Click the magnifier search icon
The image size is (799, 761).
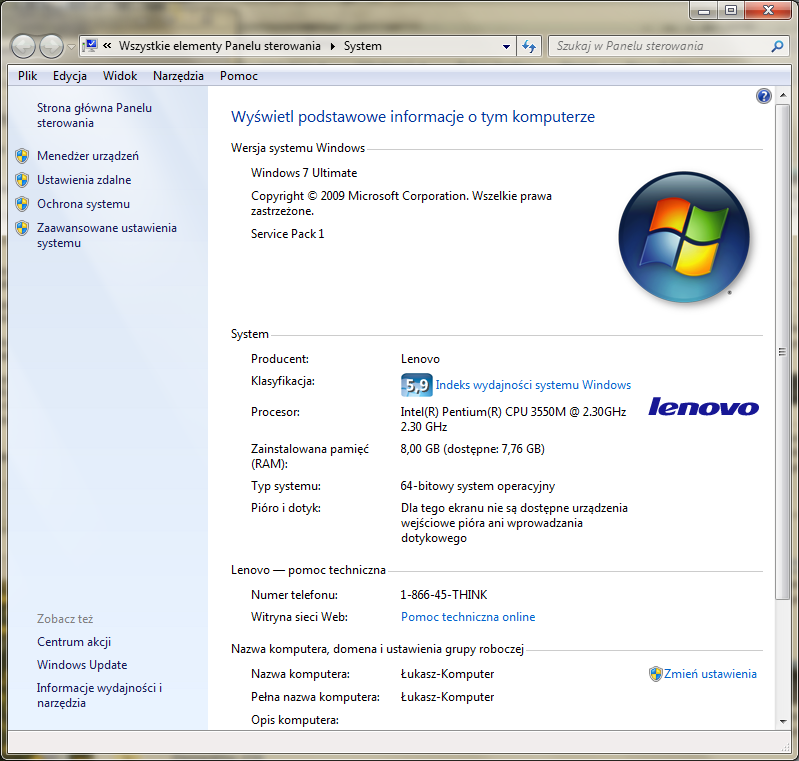point(777,46)
